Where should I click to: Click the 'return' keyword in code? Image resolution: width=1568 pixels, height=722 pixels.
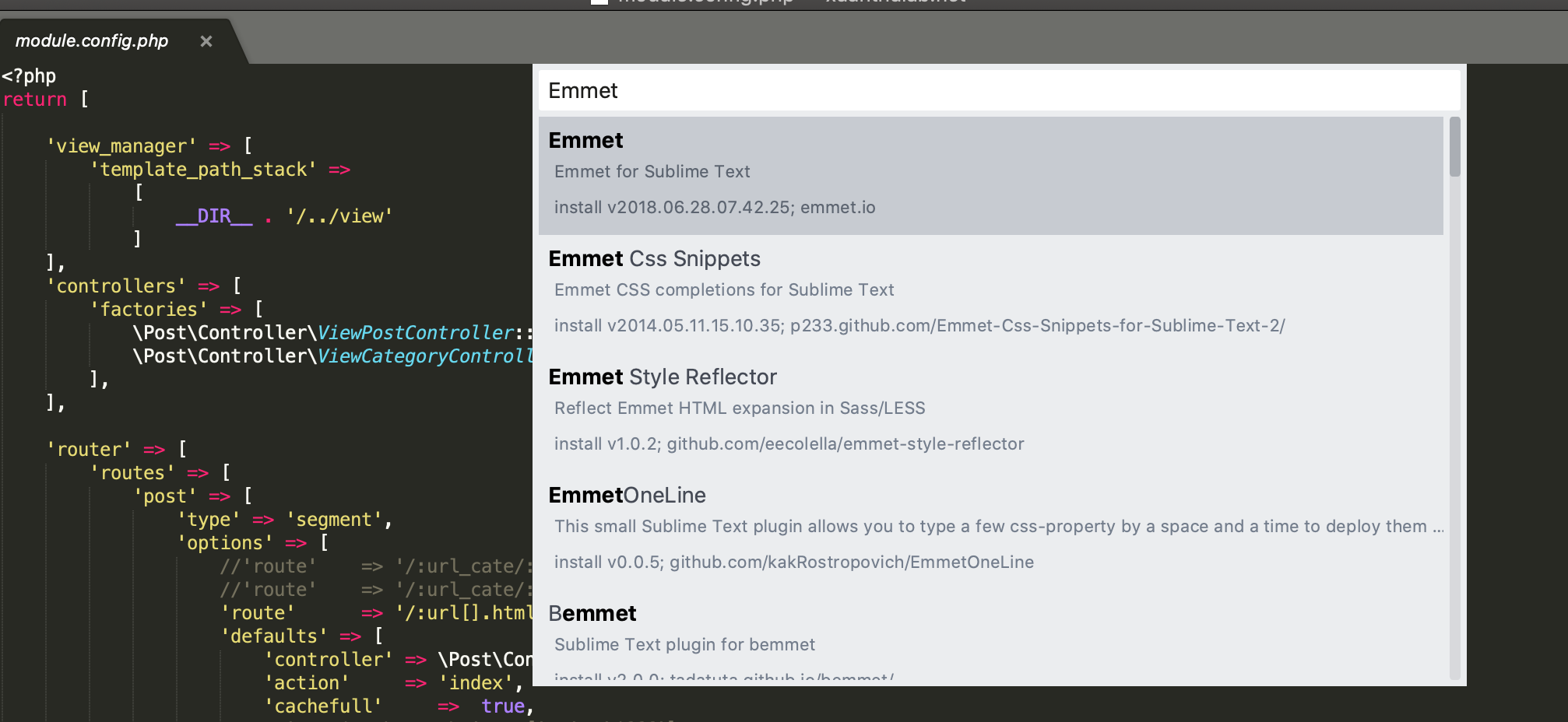coord(35,100)
